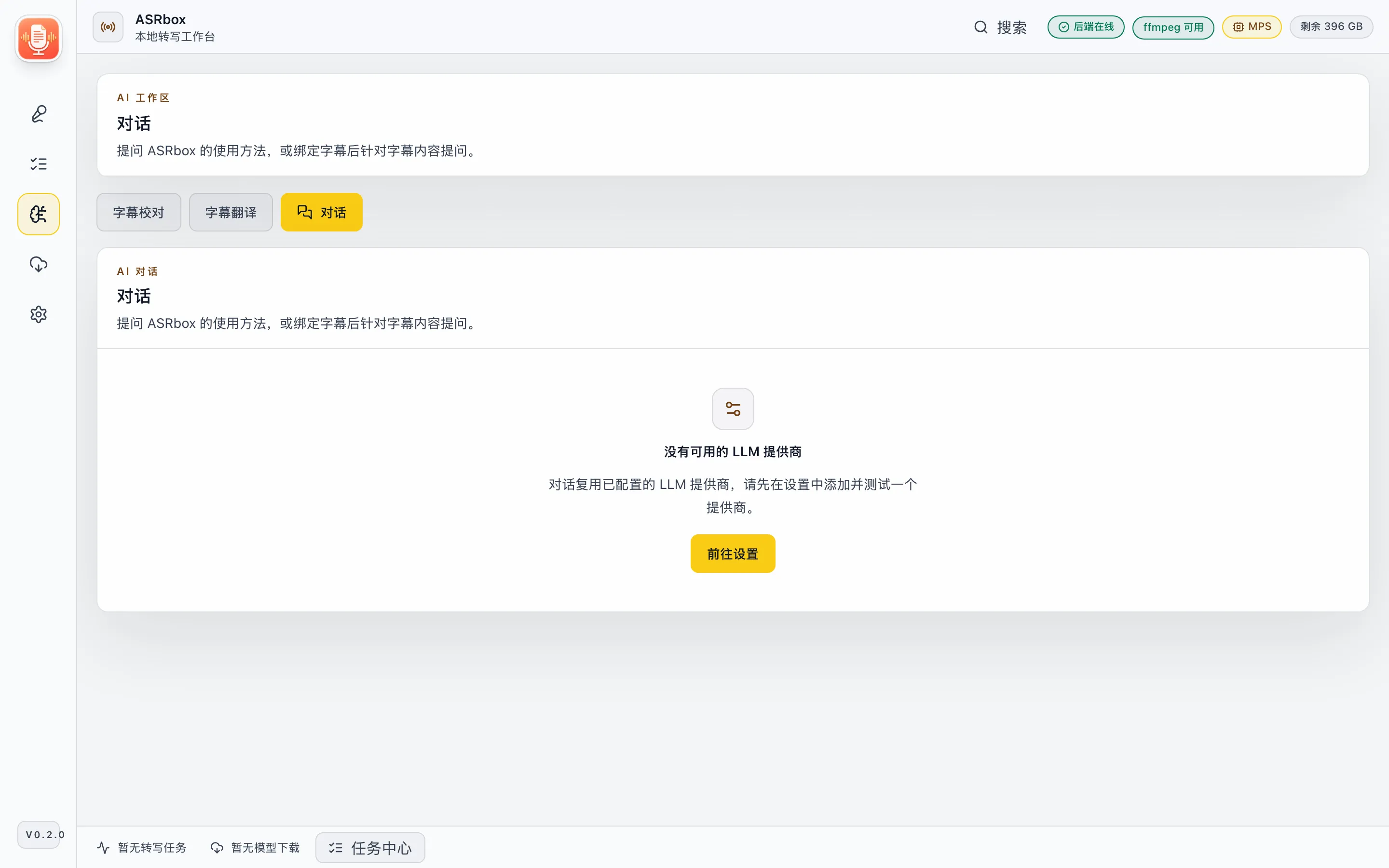This screenshot has width=1389, height=868.
Task: Click the sliders icon above LLM provider message
Action: click(x=733, y=409)
